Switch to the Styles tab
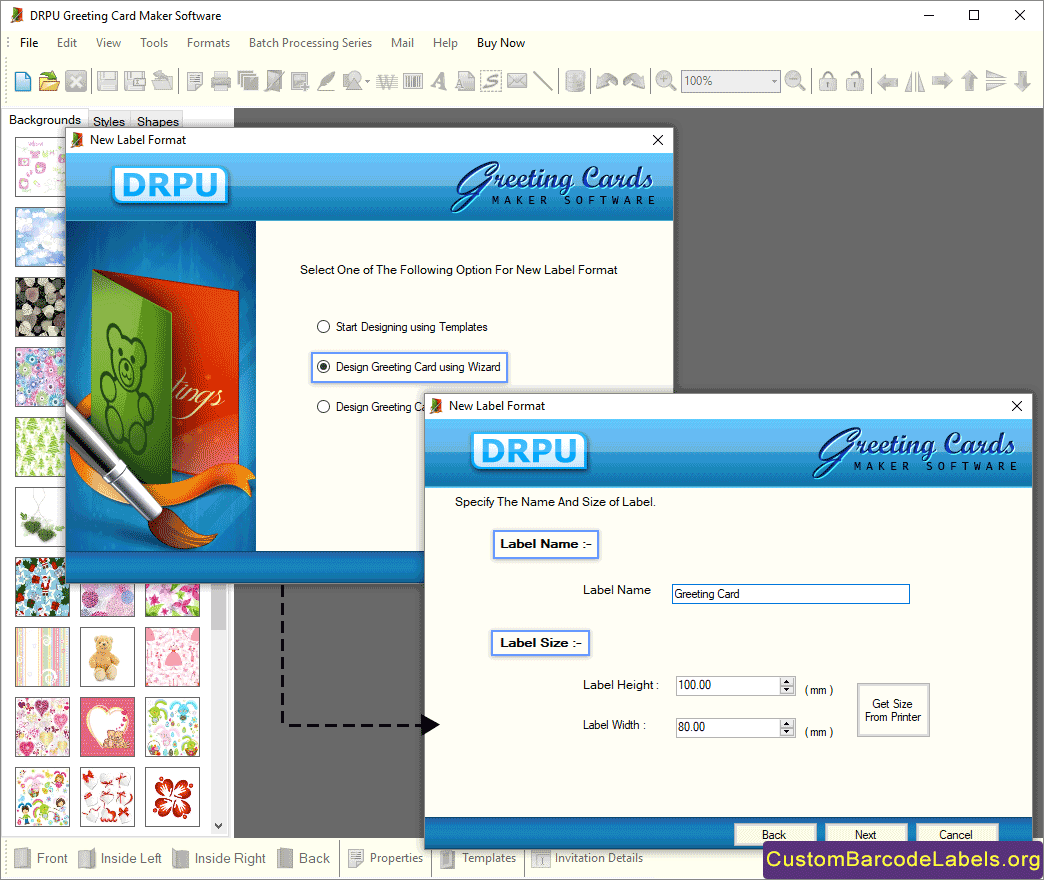 coord(109,121)
